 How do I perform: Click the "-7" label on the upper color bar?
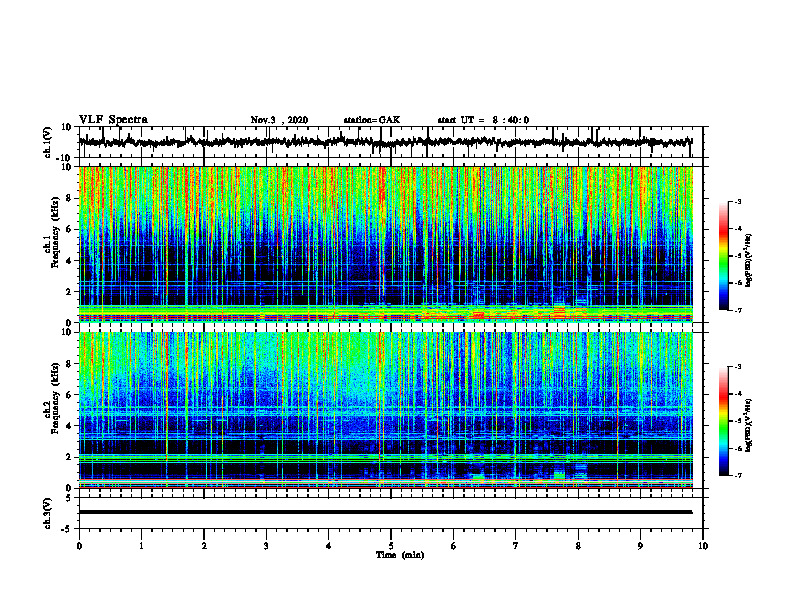coord(737,310)
